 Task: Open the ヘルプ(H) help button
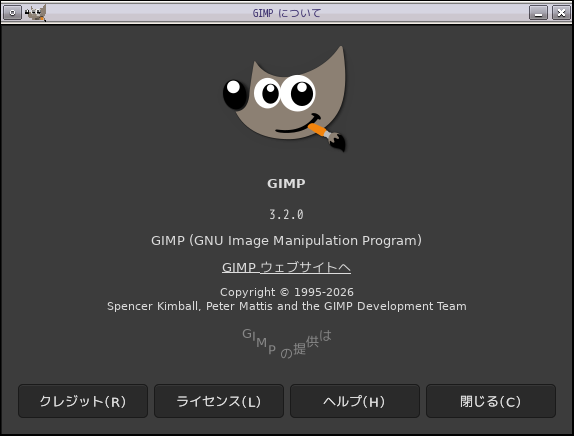click(355, 401)
